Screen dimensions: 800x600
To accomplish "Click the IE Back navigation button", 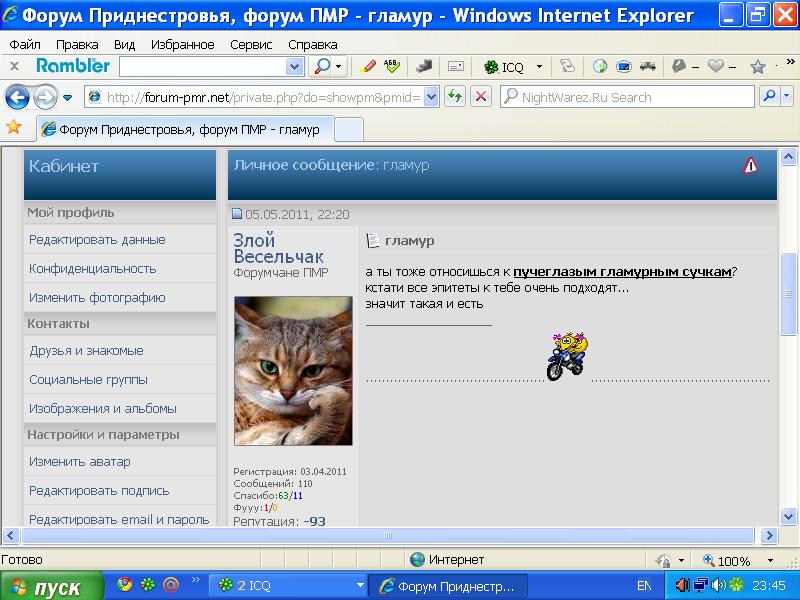I will 17,97.
